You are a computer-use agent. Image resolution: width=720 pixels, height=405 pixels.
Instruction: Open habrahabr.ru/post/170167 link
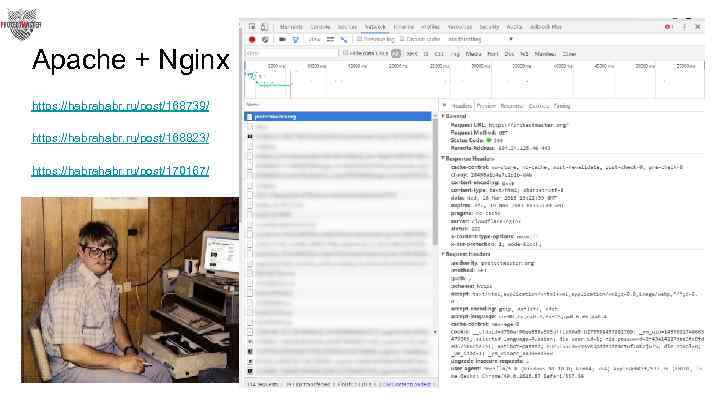pos(120,171)
